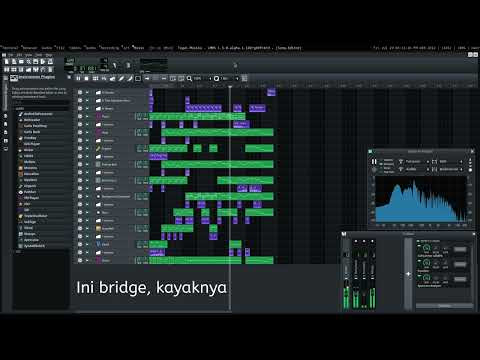Show the Beat+Bassline Editor

click(14, 70)
